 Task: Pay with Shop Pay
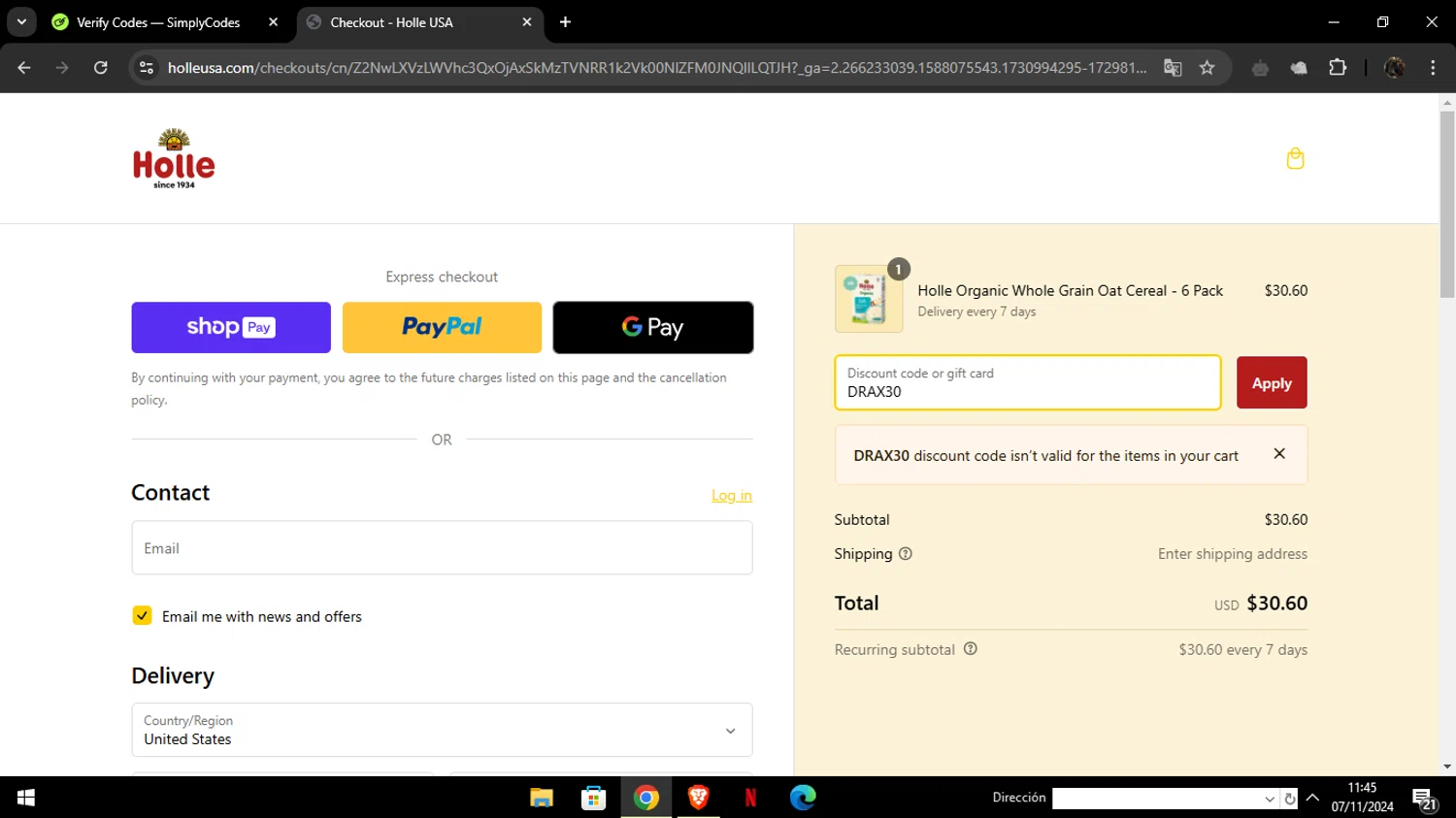231,327
